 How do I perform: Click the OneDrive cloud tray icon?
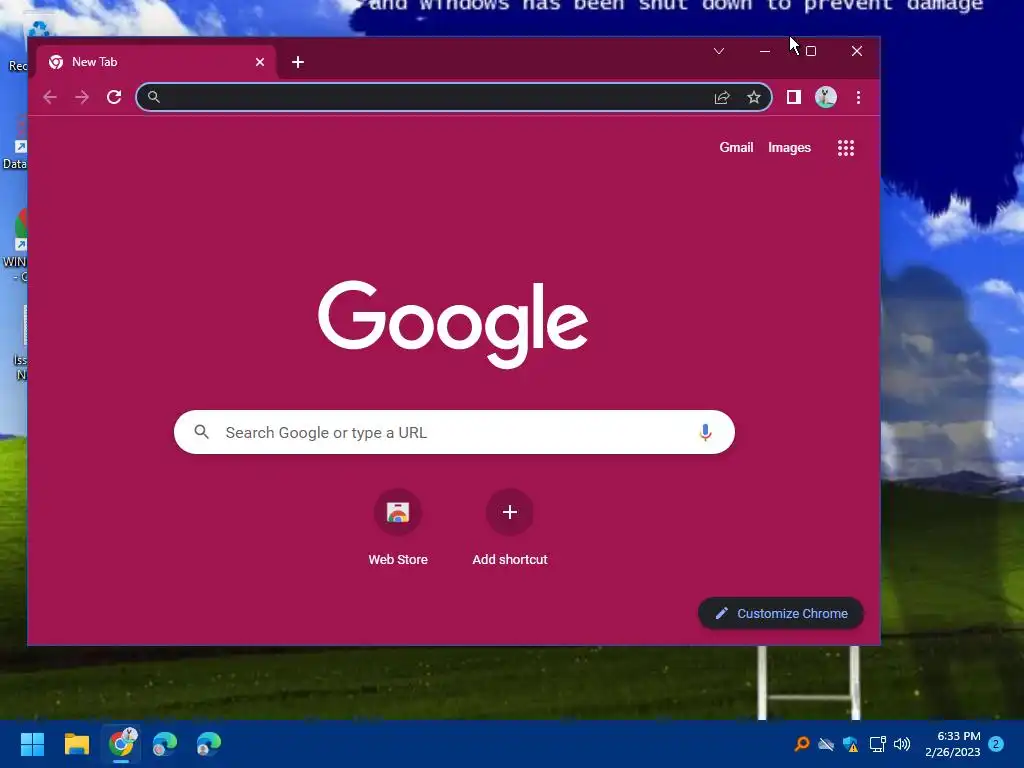pos(826,744)
